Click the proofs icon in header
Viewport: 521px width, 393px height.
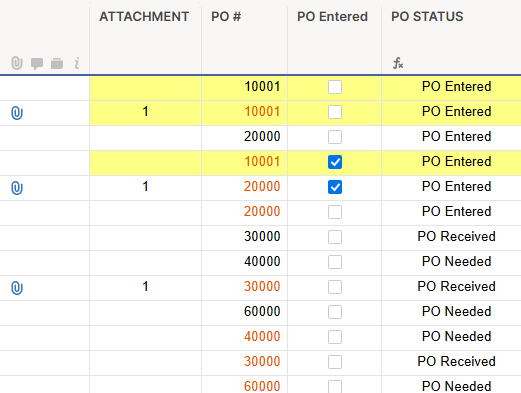[x=57, y=63]
